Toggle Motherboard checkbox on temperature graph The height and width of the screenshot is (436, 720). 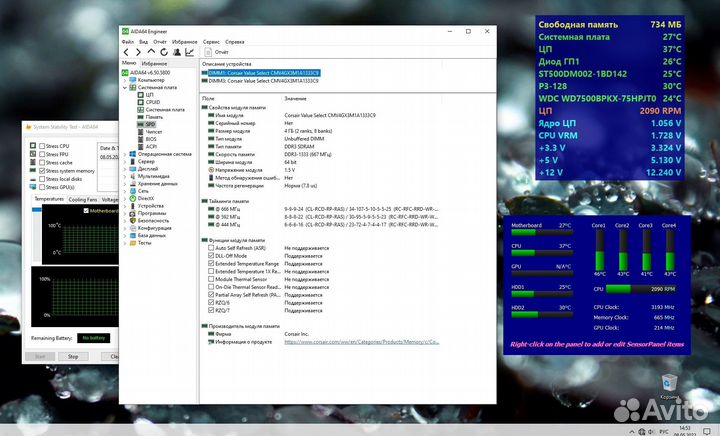point(86,211)
